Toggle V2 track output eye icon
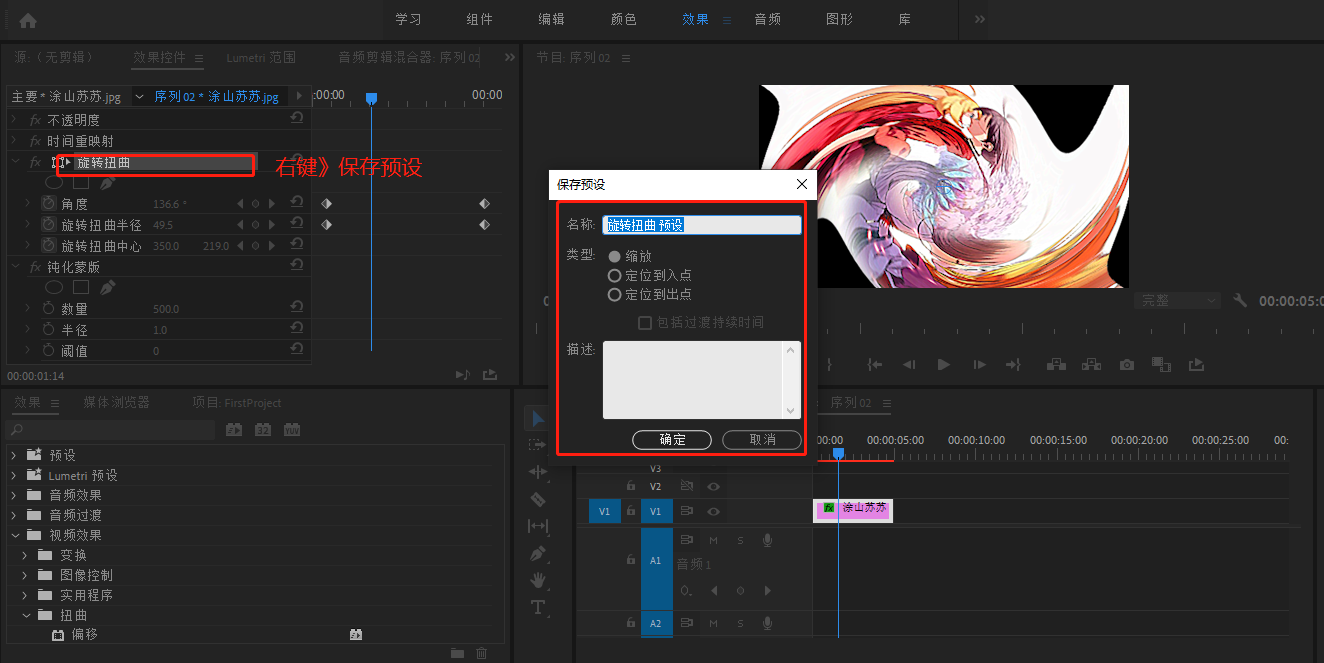The height and width of the screenshot is (663, 1324). pos(714,486)
